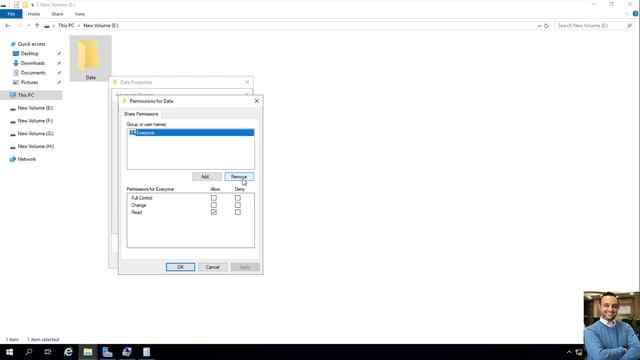Open Downloads in Quick access
This screenshot has width=640, height=360.
click(x=33, y=63)
